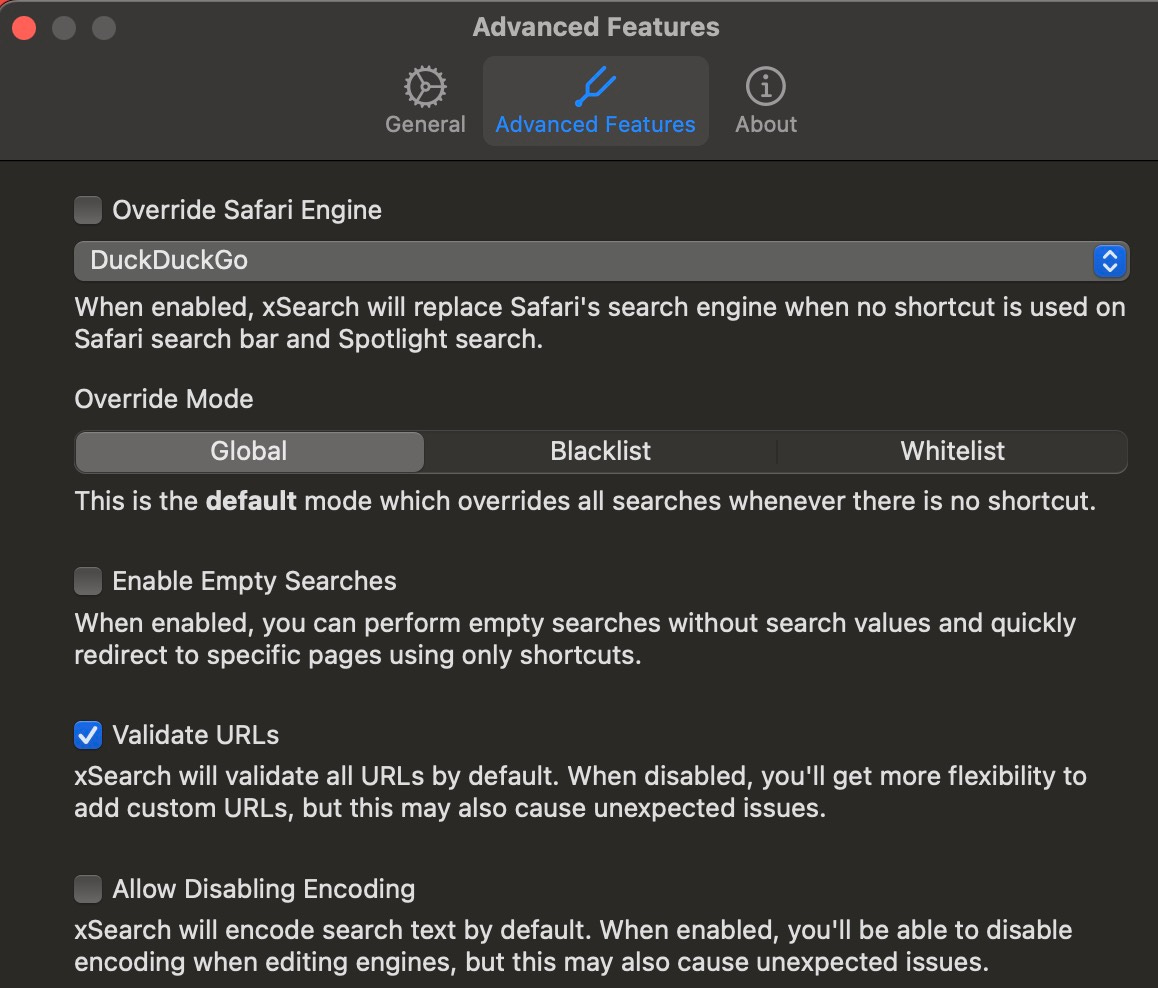Click the 'This is the default mode' description
The width and height of the screenshot is (1158, 988).
[585, 501]
